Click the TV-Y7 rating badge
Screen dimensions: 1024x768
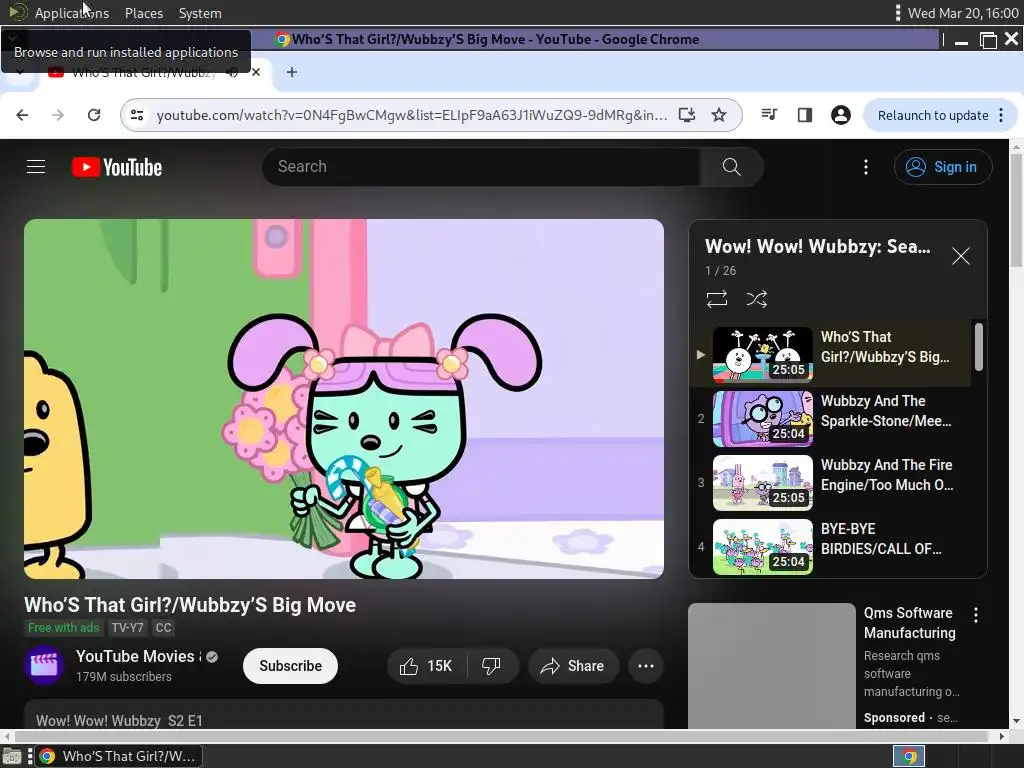point(127,628)
